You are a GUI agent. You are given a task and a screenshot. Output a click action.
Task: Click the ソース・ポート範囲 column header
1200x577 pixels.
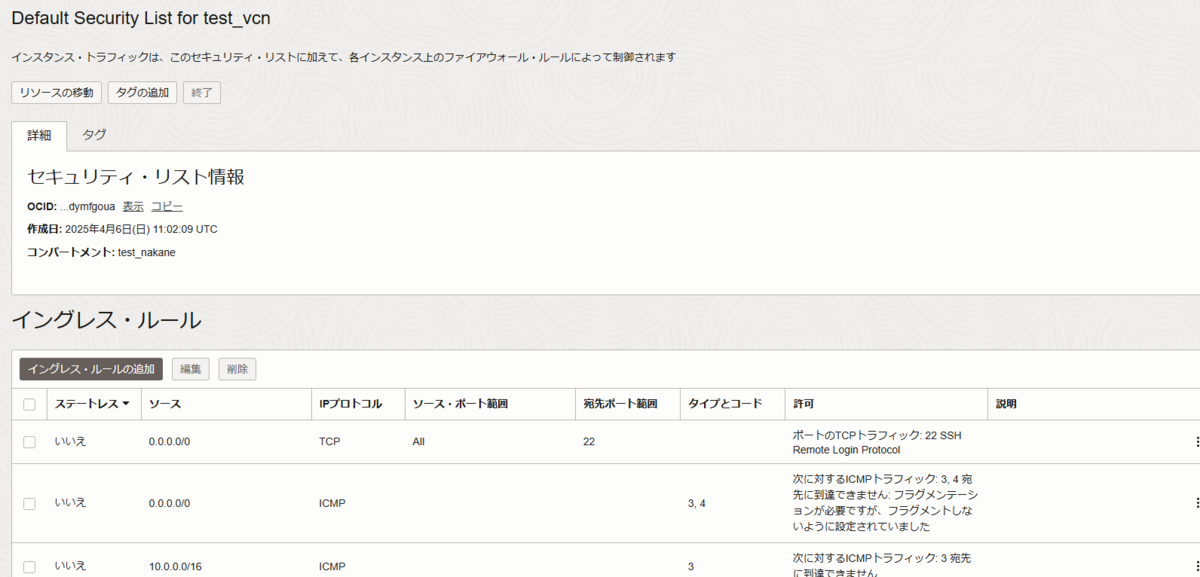(460, 404)
